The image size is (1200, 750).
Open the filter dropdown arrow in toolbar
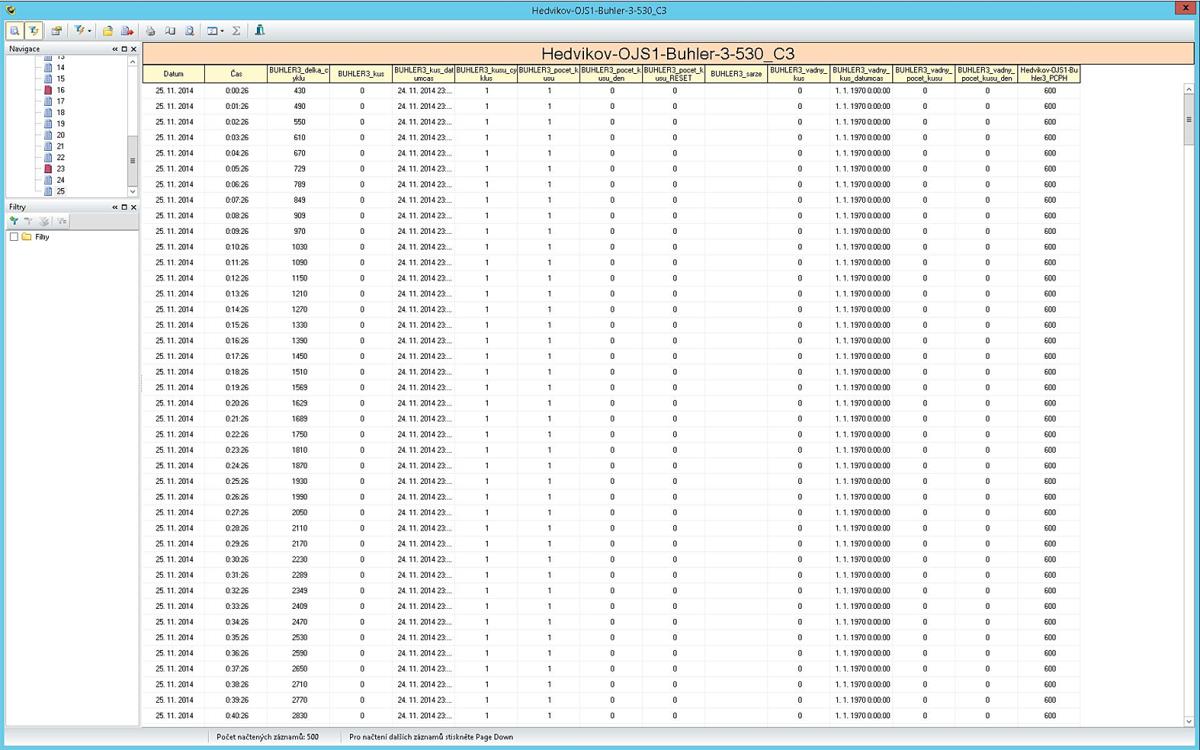point(89,31)
